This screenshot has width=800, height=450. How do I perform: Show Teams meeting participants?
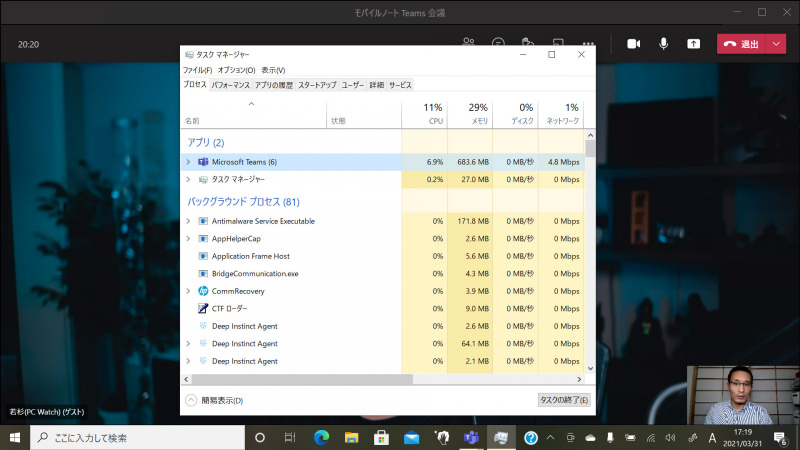tap(468, 42)
